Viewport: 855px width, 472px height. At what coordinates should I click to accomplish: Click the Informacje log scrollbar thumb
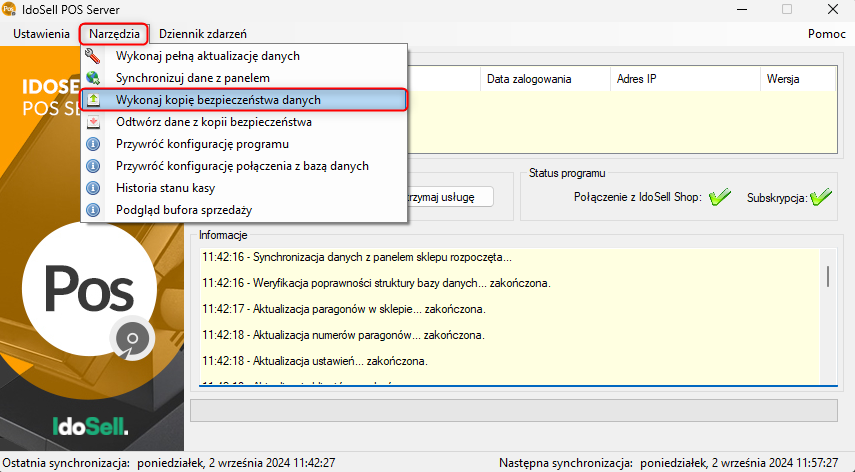[828, 276]
